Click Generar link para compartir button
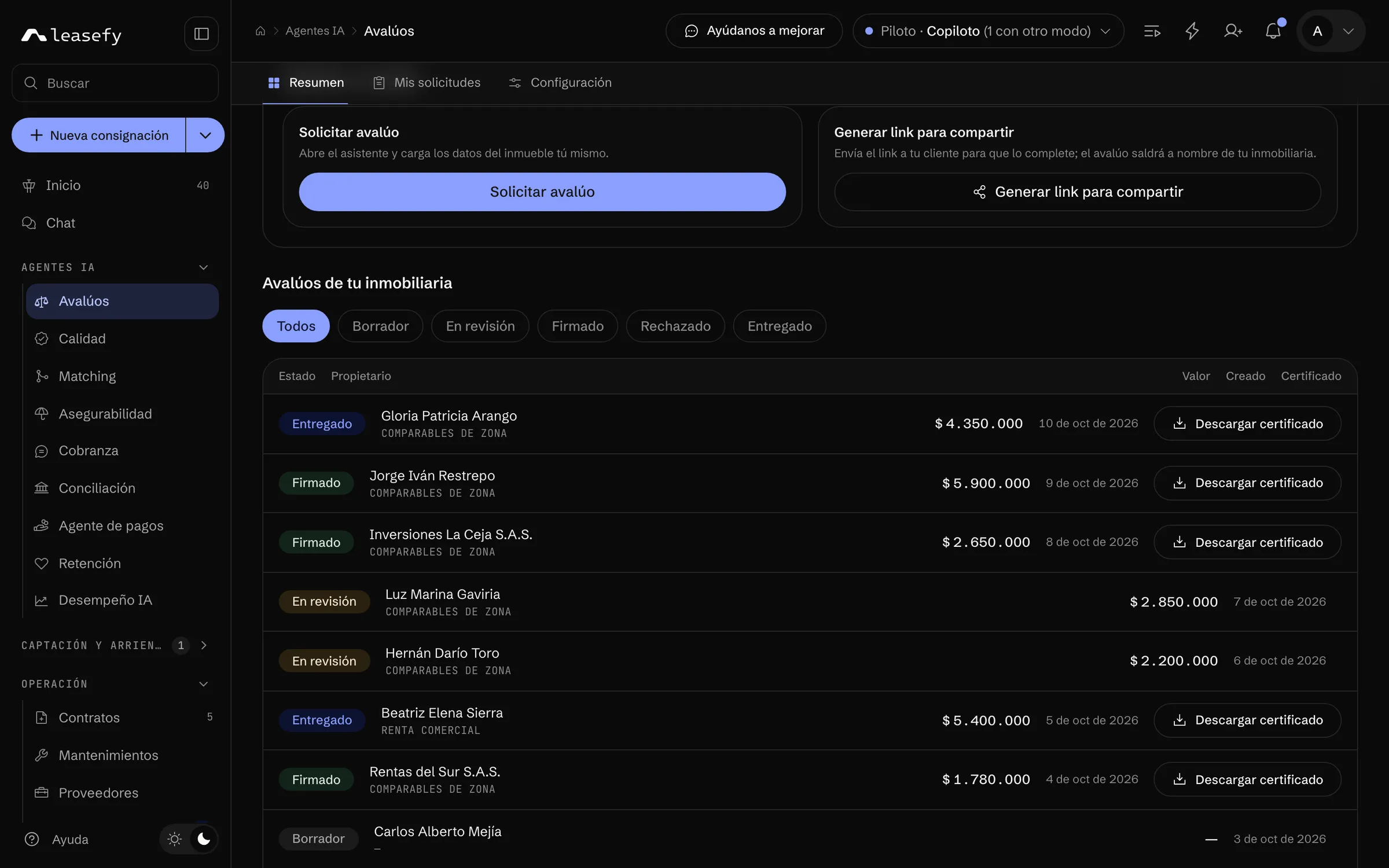This screenshot has width=1389, height=868. click(x=1077, y=192)
